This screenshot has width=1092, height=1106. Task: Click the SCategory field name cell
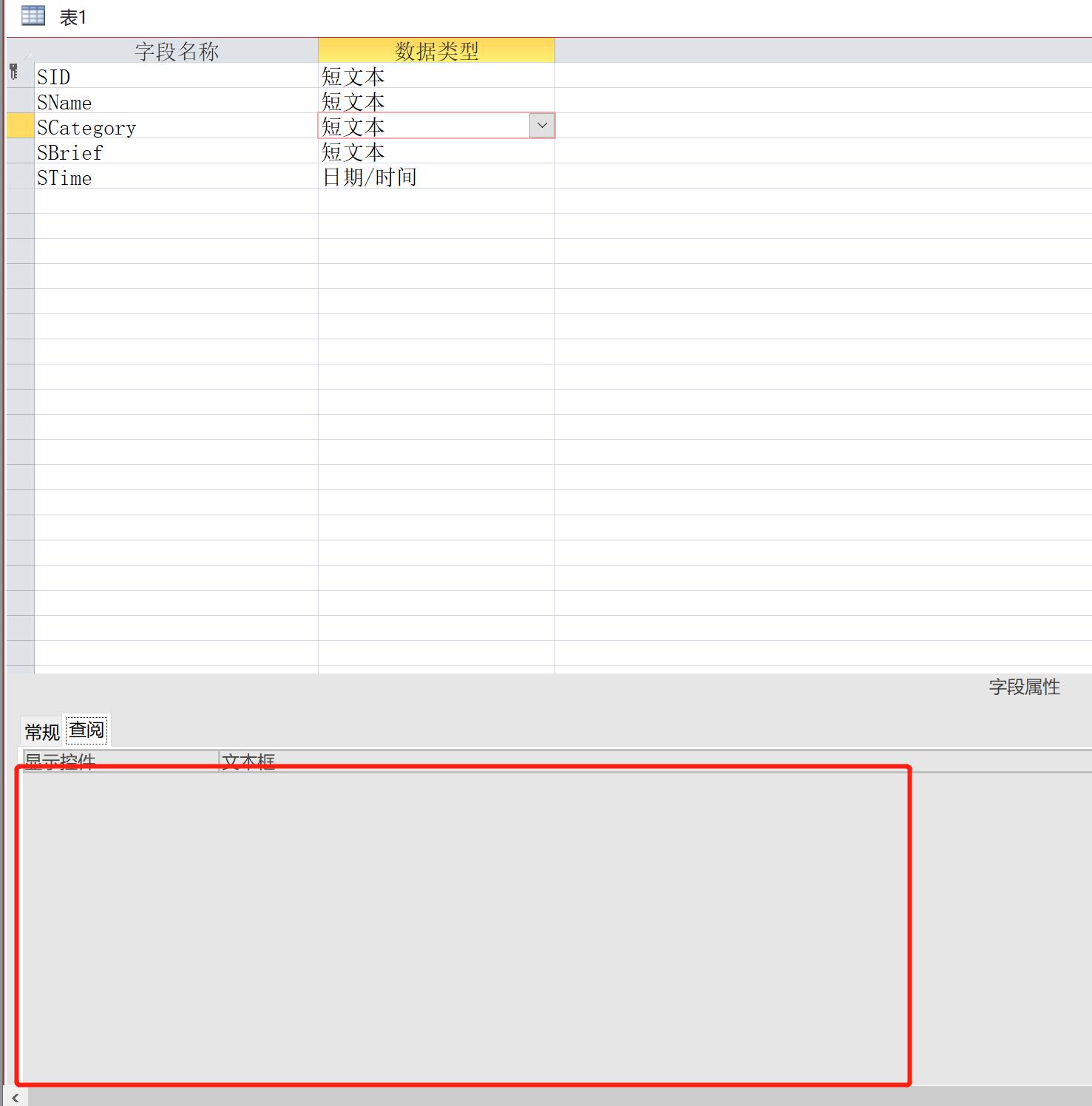pyautogui.click(x=176, y=126)
